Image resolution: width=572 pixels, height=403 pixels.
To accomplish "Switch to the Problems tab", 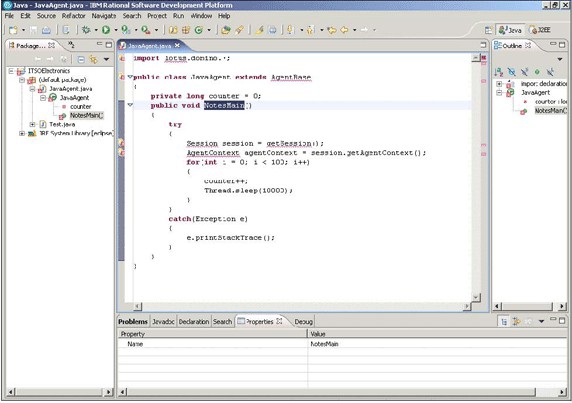I will click(x=133, y=321).
